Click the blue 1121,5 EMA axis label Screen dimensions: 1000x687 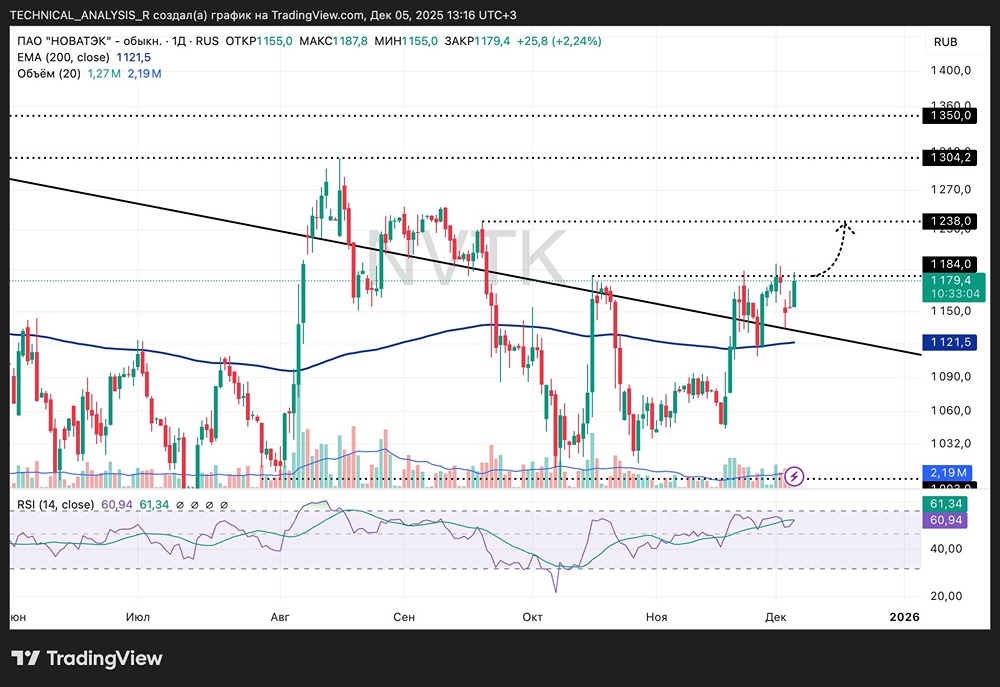click(x=950, y=343)
